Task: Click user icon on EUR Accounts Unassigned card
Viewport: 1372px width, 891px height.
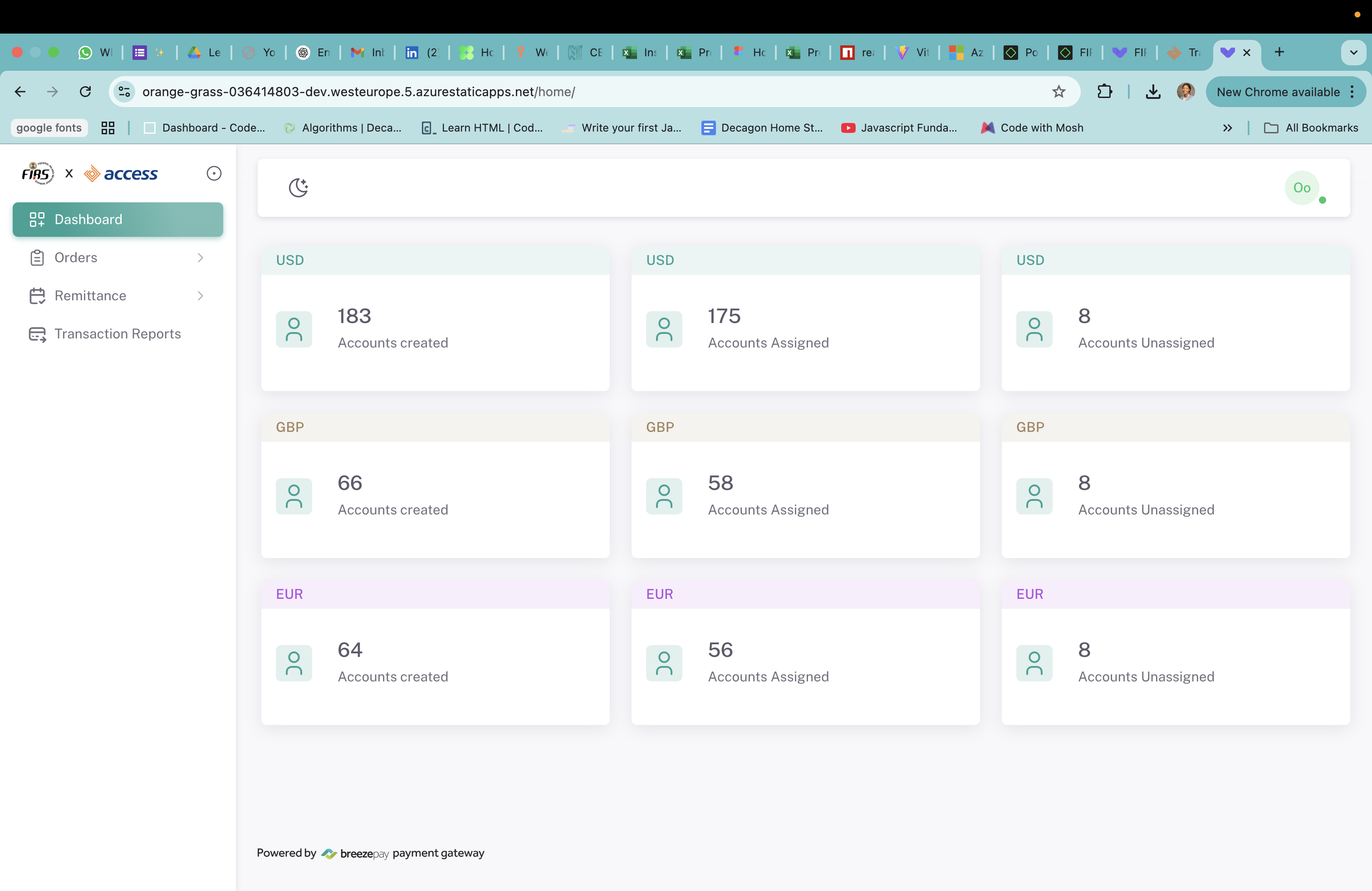Action: [x=1034, y=663]
